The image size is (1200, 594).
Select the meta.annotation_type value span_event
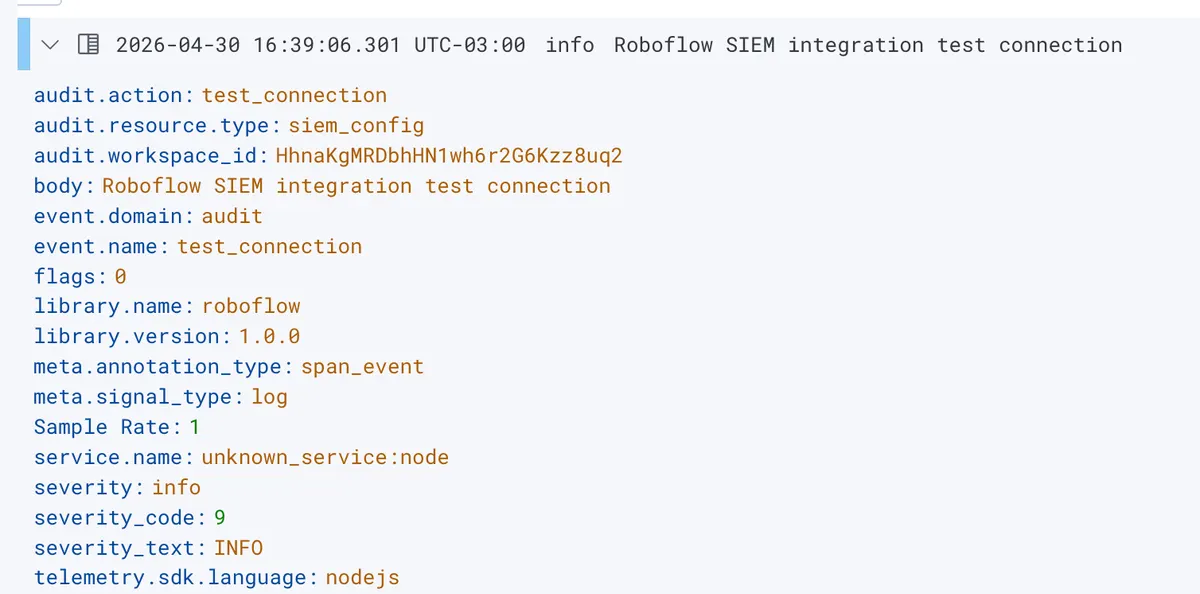tap(362, 366)
